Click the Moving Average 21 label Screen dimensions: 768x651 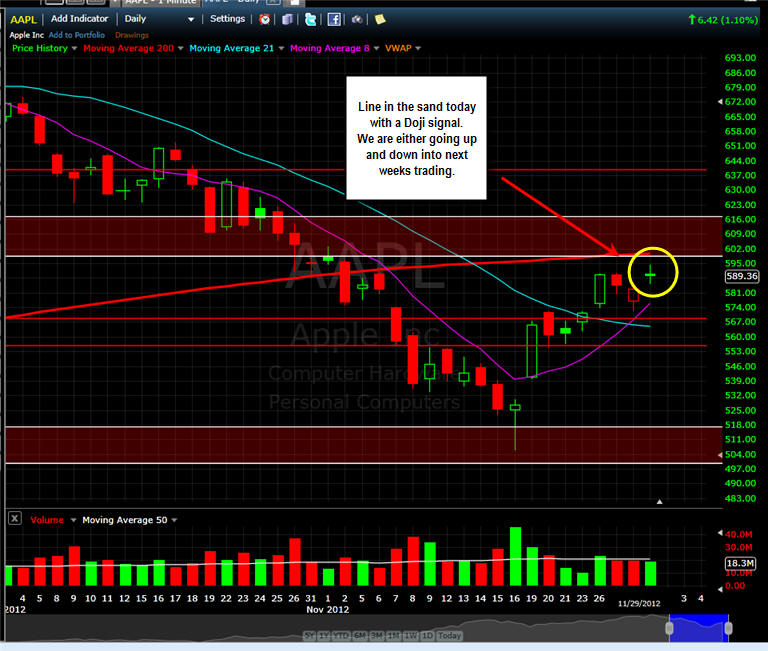(231, 48)
